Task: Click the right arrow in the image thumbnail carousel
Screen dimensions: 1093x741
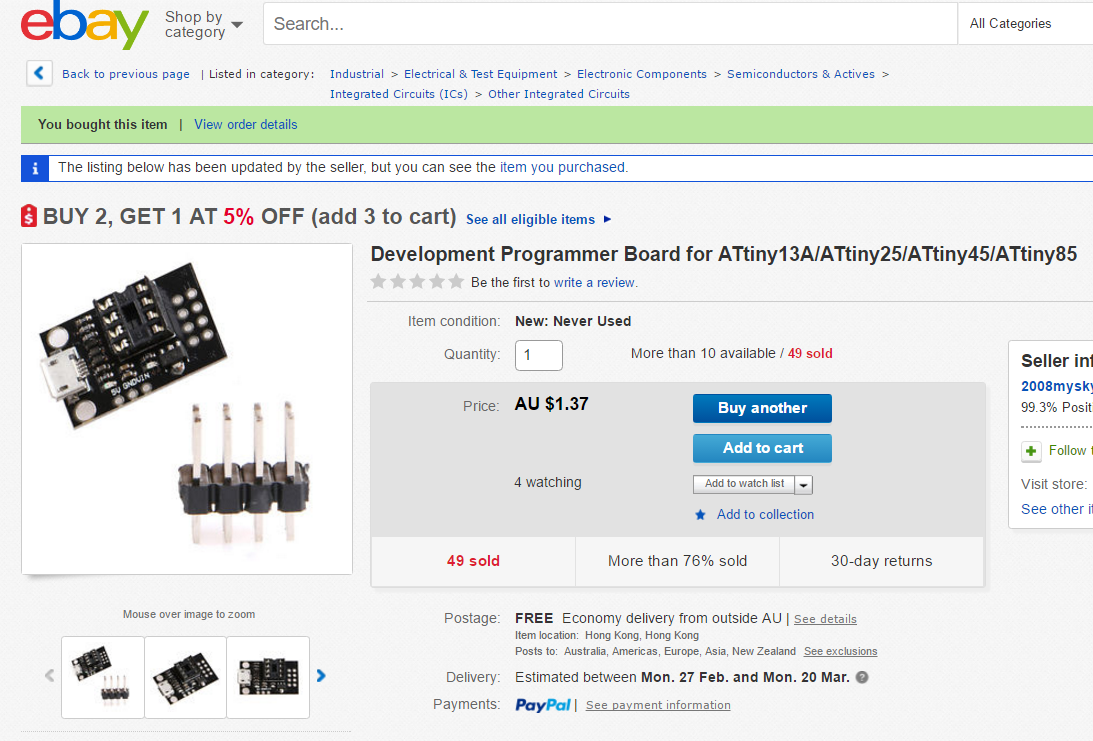Action: (x=321, y=676)
